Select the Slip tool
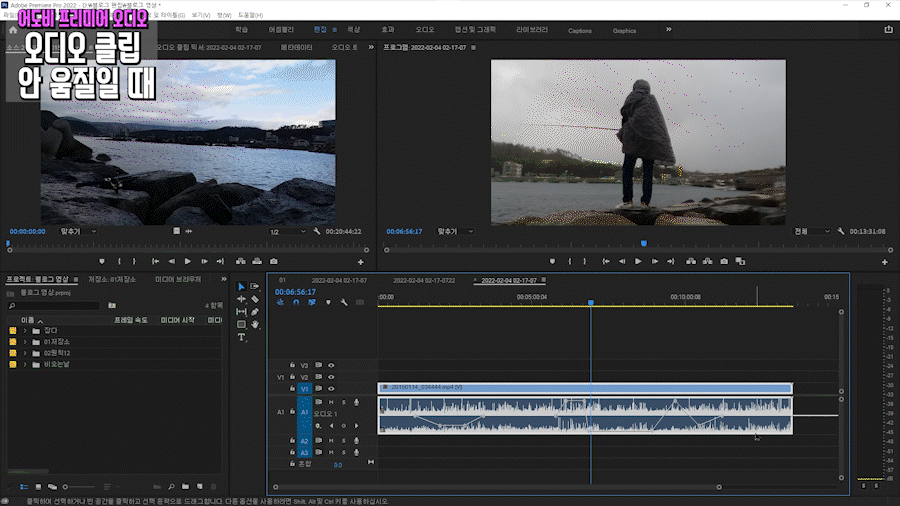This screenshot has width=900, height=506. (241, 312)
